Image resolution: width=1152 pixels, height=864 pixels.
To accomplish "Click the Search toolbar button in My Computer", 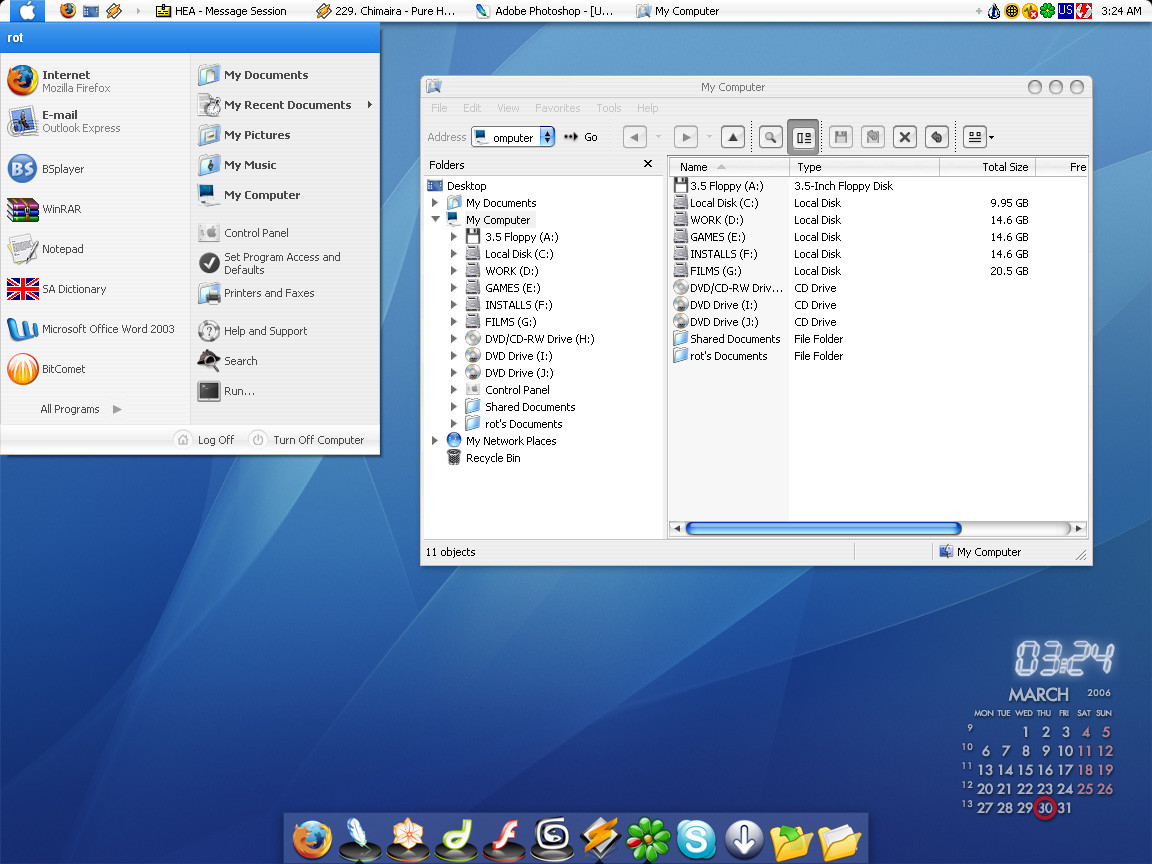I will point(770,137).
